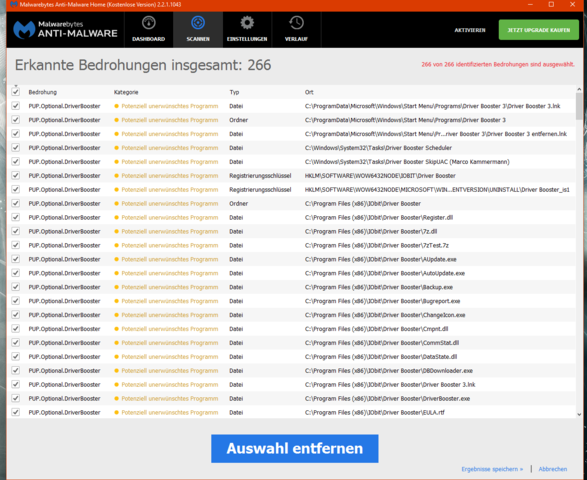Sort by the Ort column header
Screen dimensions: 587x480
tap(309, 92)
